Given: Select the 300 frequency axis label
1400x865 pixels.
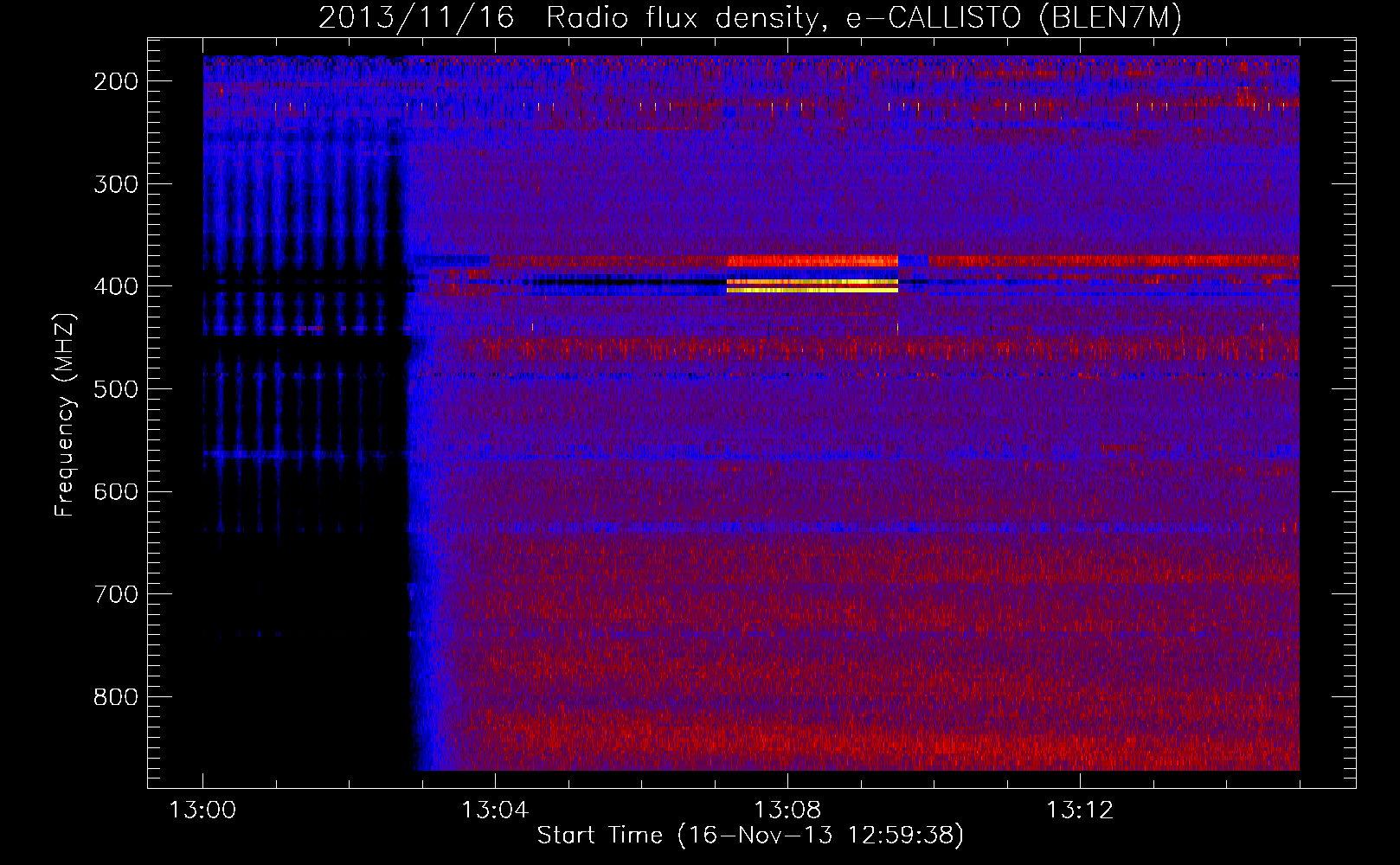Looking at the screenshot, I should tap(115, 184).
